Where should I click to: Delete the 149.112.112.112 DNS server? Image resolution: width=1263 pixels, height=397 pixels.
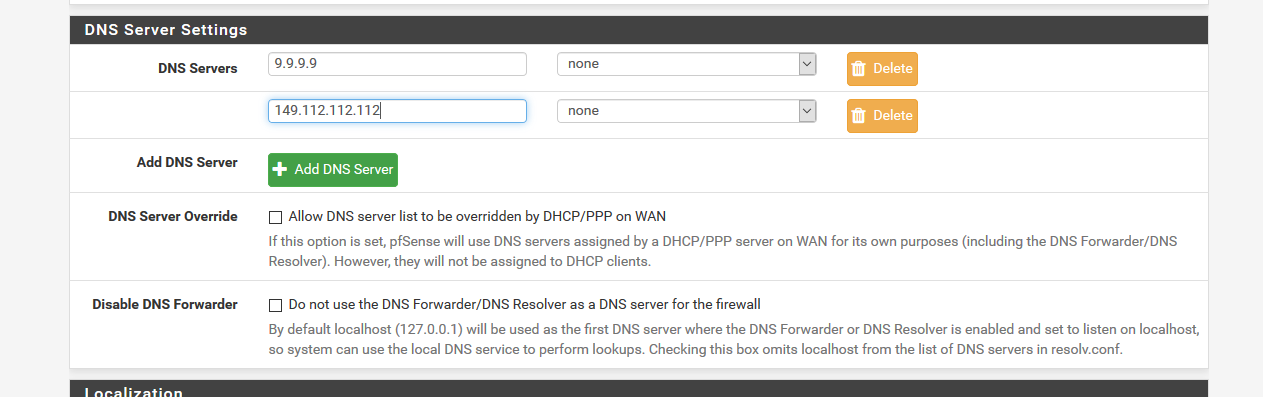882,116
